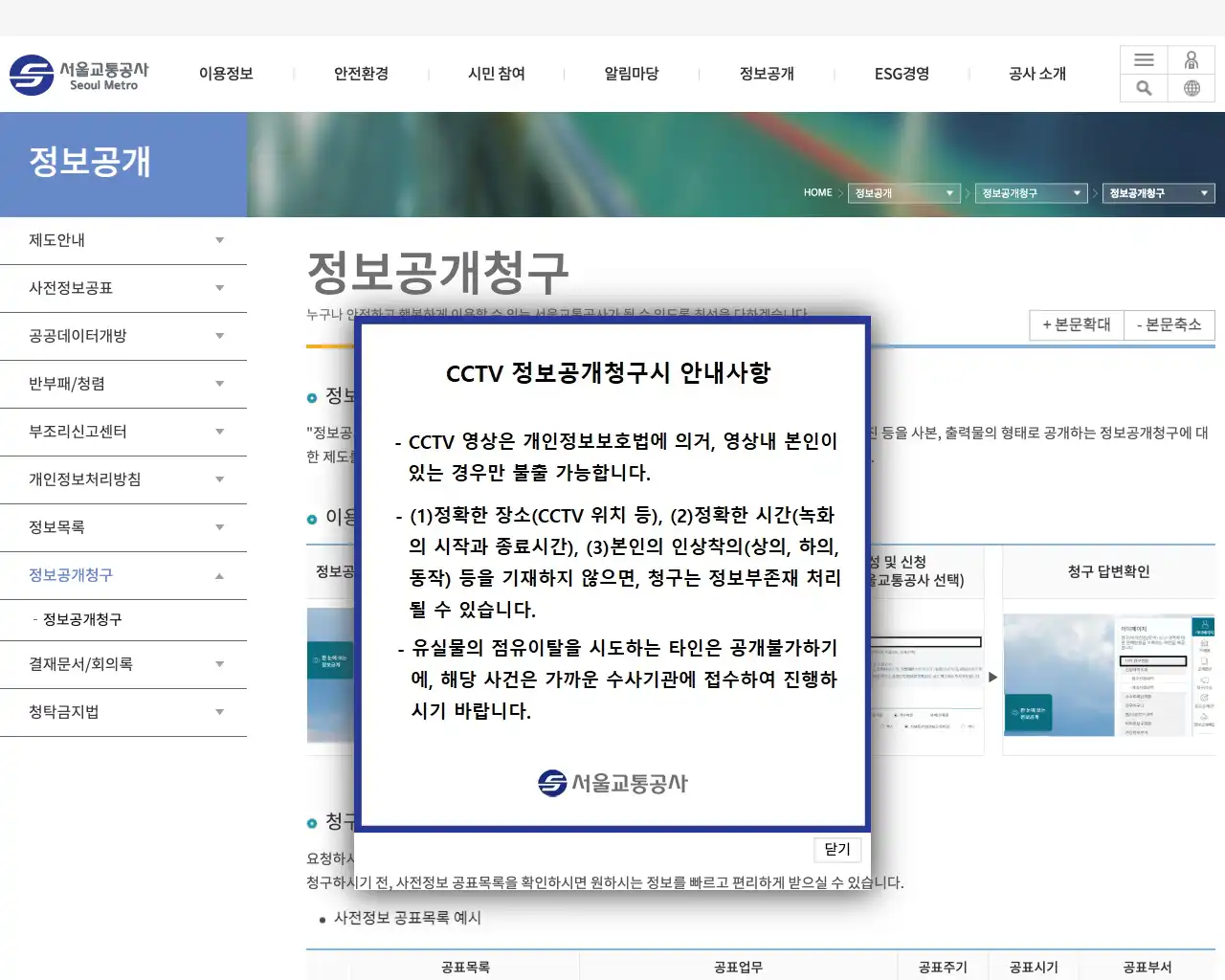Click the 청구 답변확인 guide thumbnail

pos(1109,675)
